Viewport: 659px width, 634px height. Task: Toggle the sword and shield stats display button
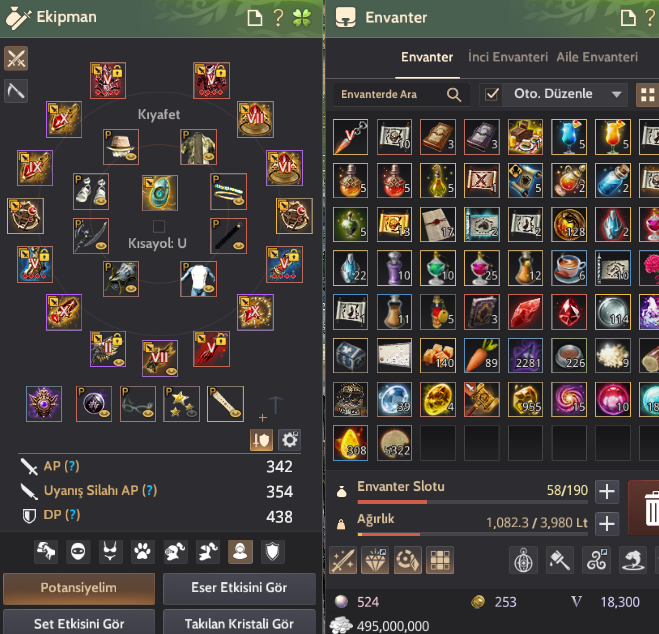tap(261, 440)
